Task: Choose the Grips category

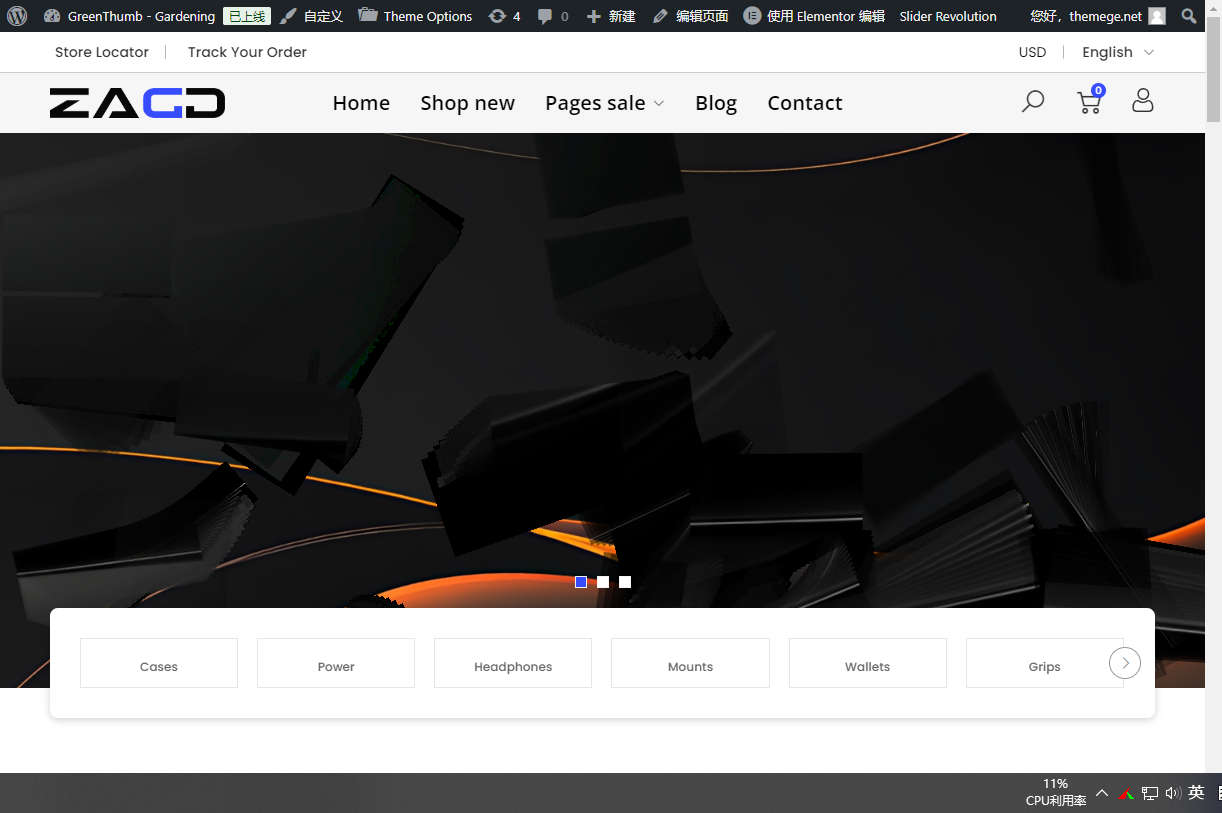Action: tap(1045, 663)
